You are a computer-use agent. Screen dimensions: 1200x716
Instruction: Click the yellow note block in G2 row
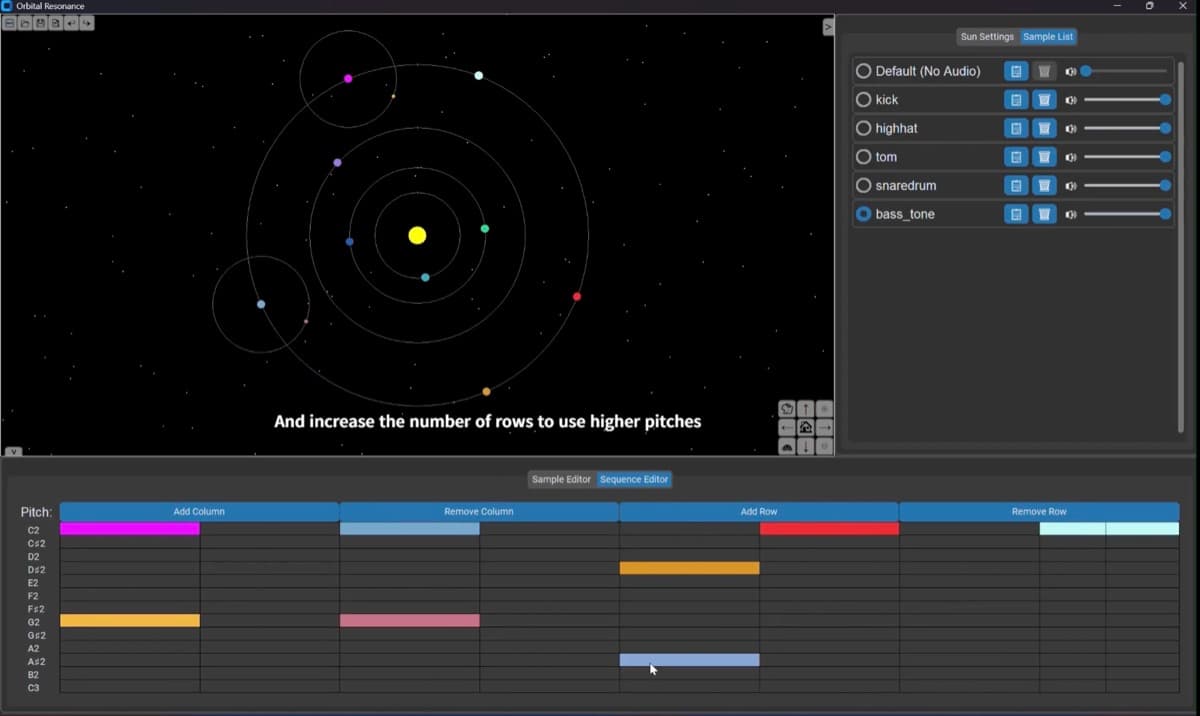pos(130,621)
